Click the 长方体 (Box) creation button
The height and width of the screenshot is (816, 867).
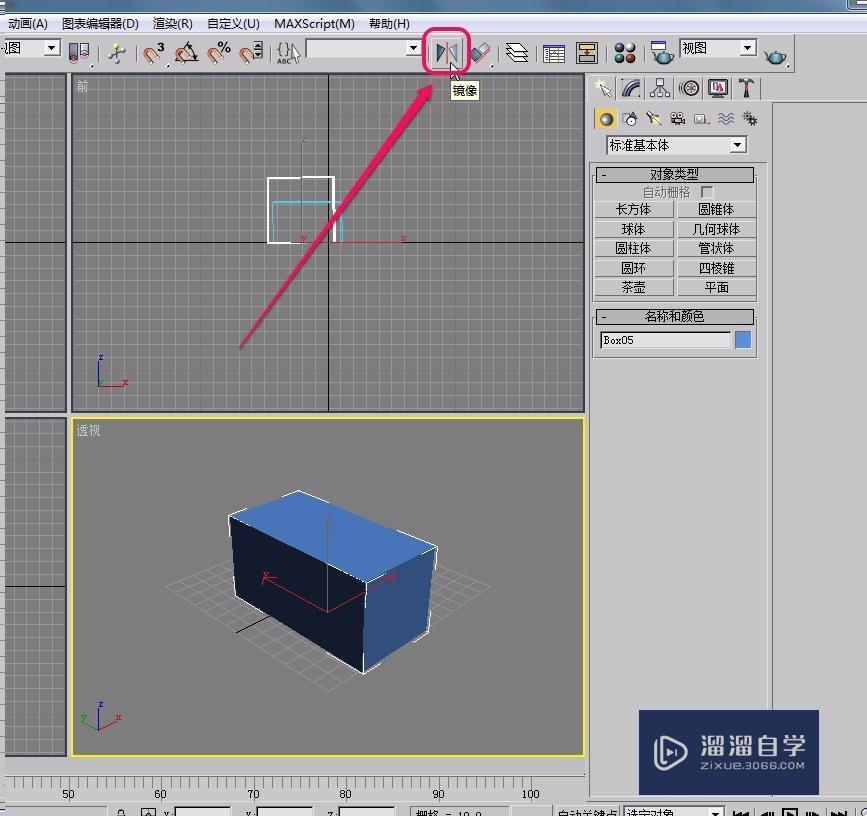[x=633, y=209]
